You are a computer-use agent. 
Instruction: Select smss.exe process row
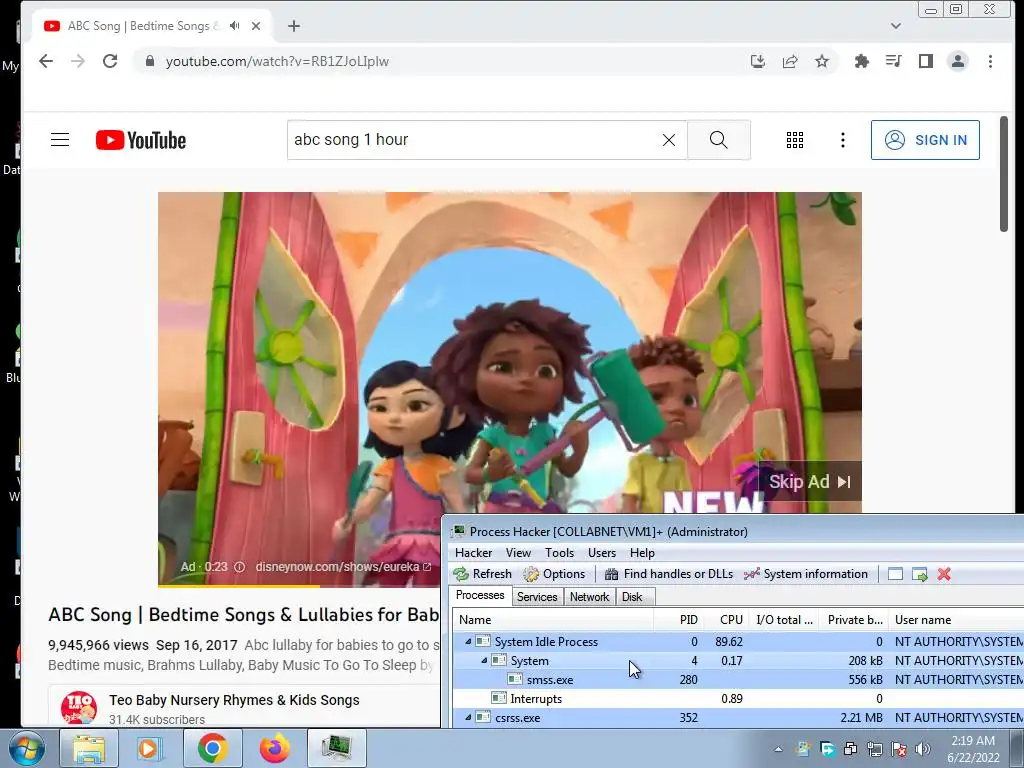738,680
